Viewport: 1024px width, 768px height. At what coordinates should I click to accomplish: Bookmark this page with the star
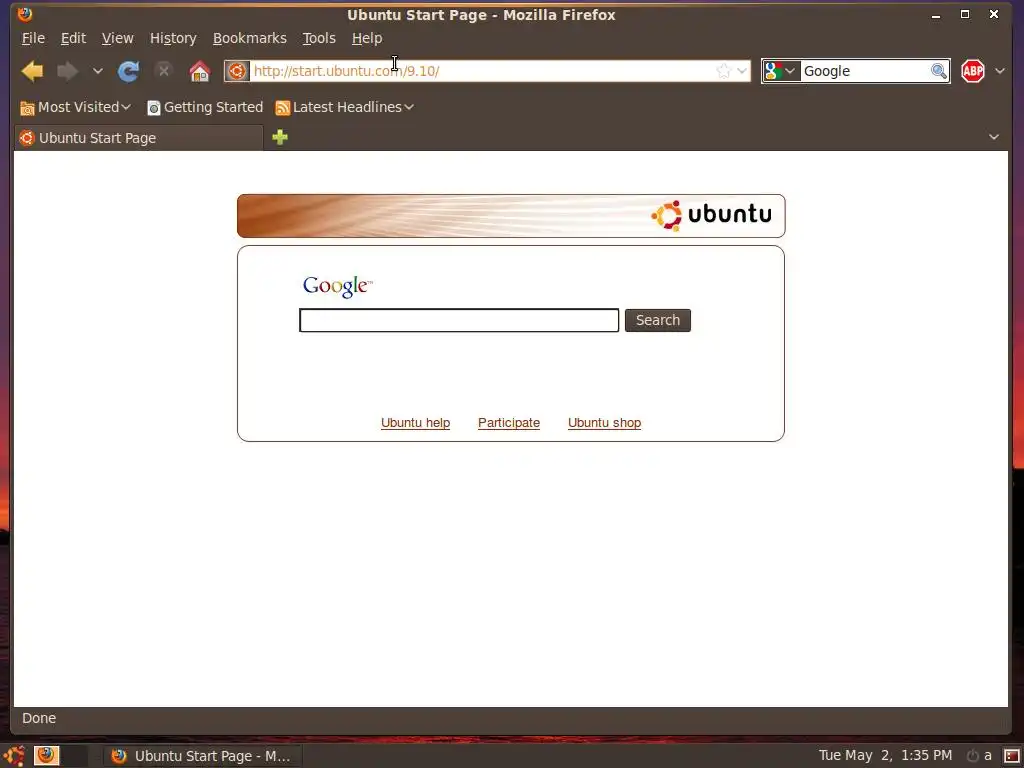coord(723,71)
